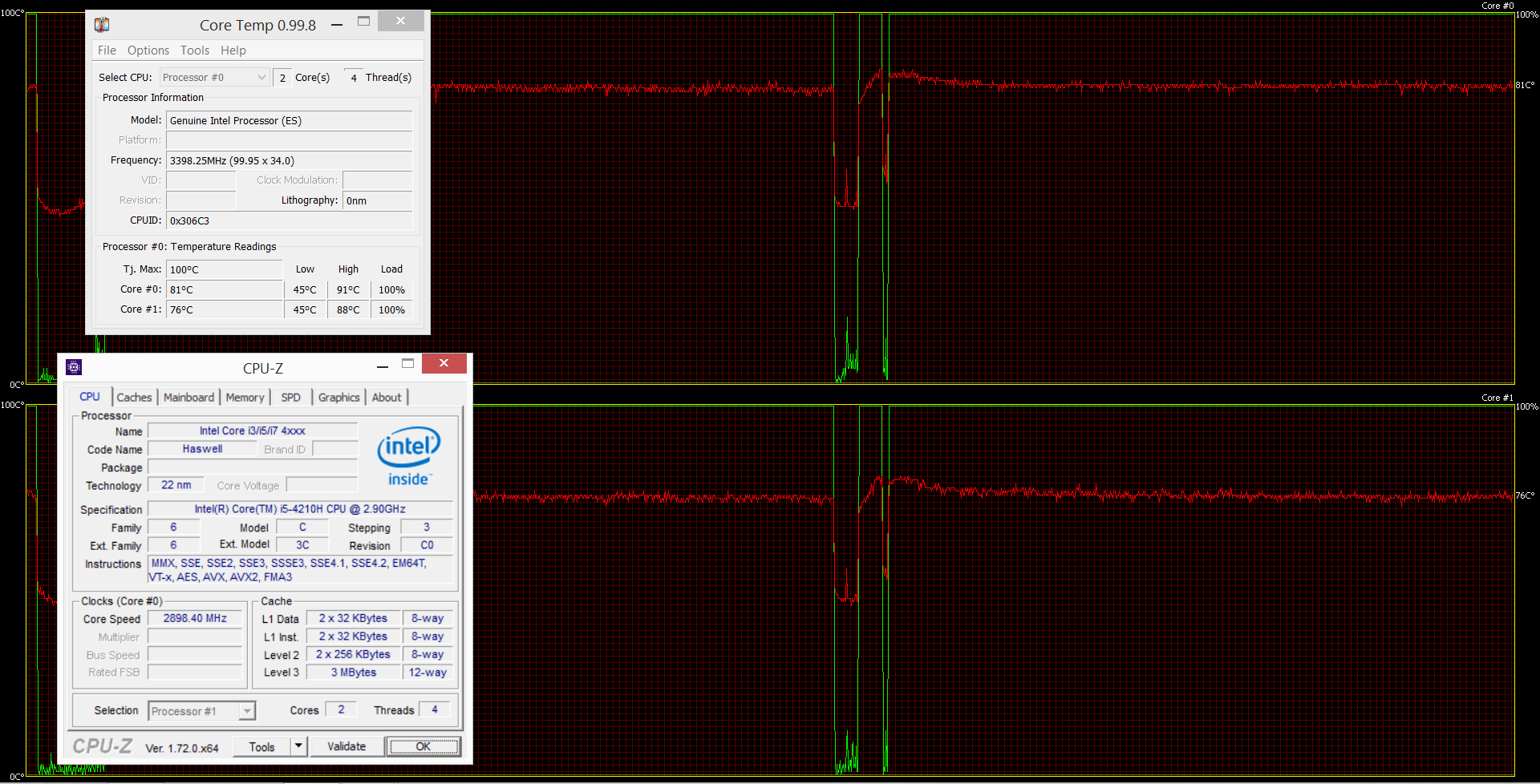Screen dimensions: 1540x784
Task: Click the Level 3 cache value 3 MBytes
Action: tap(354, 673)
